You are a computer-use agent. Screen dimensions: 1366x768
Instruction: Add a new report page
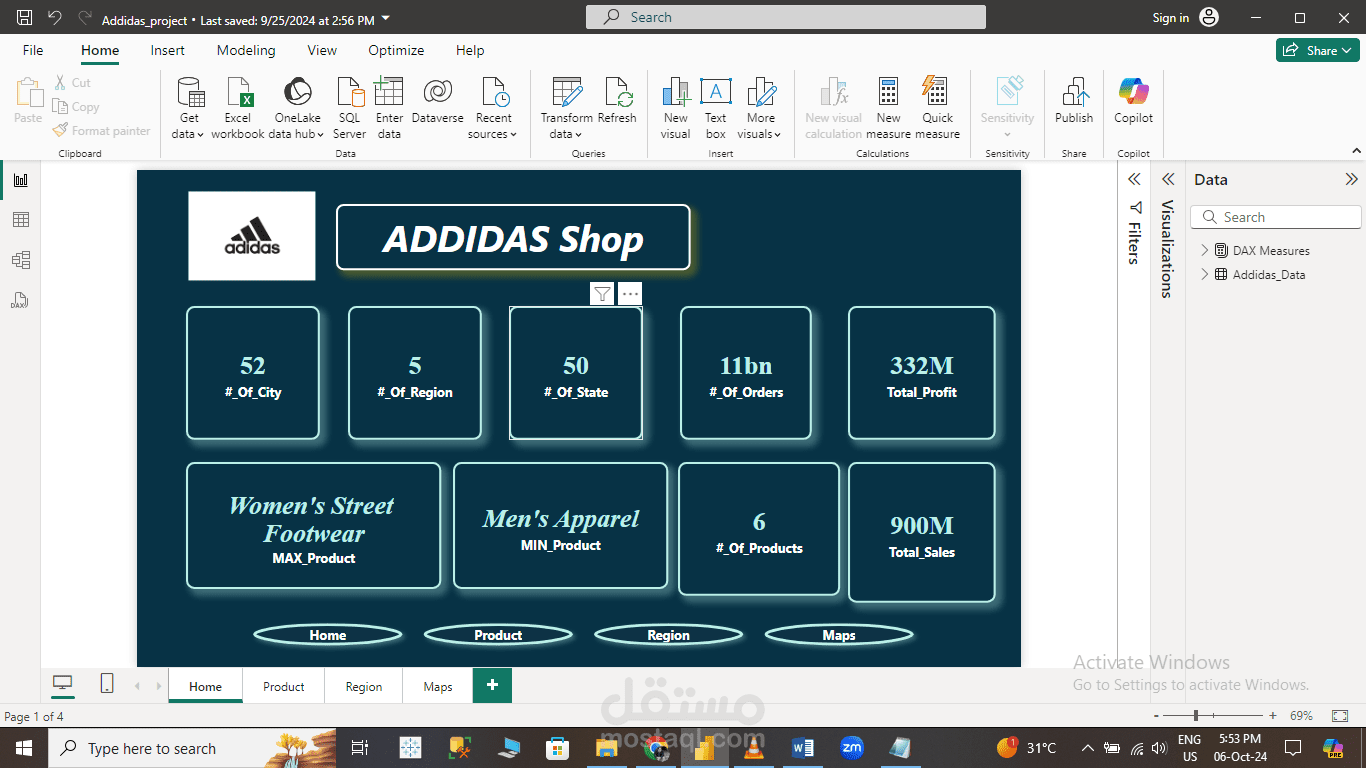pos(492,685)
